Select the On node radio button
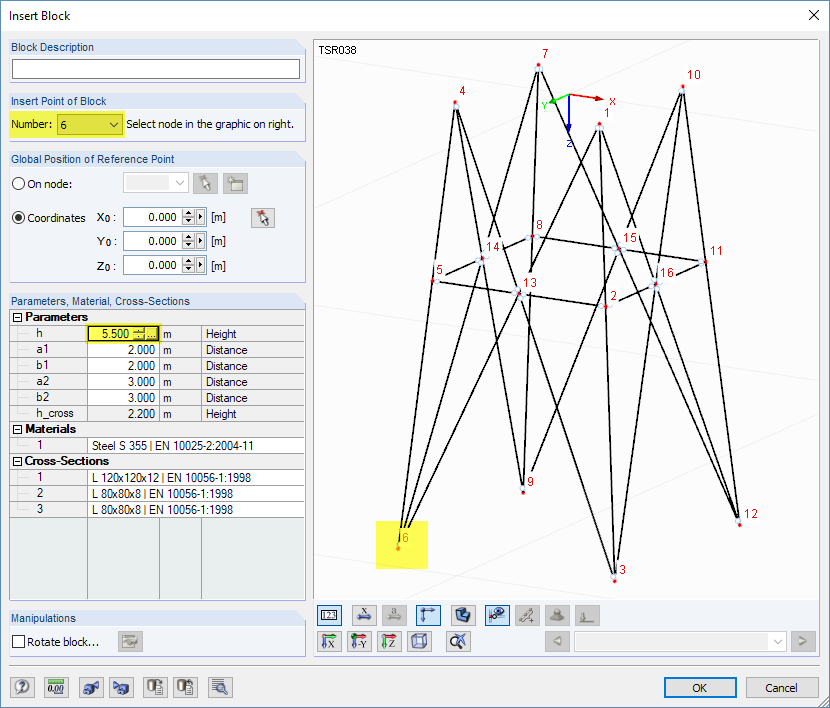Screen dimensions: 830x708 point(19,184)
